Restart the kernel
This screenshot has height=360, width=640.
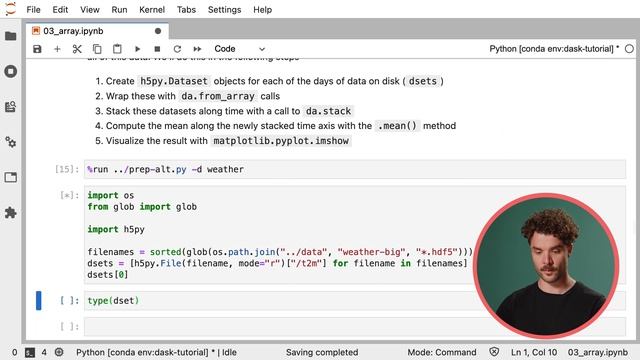click(x=177, y=49)
